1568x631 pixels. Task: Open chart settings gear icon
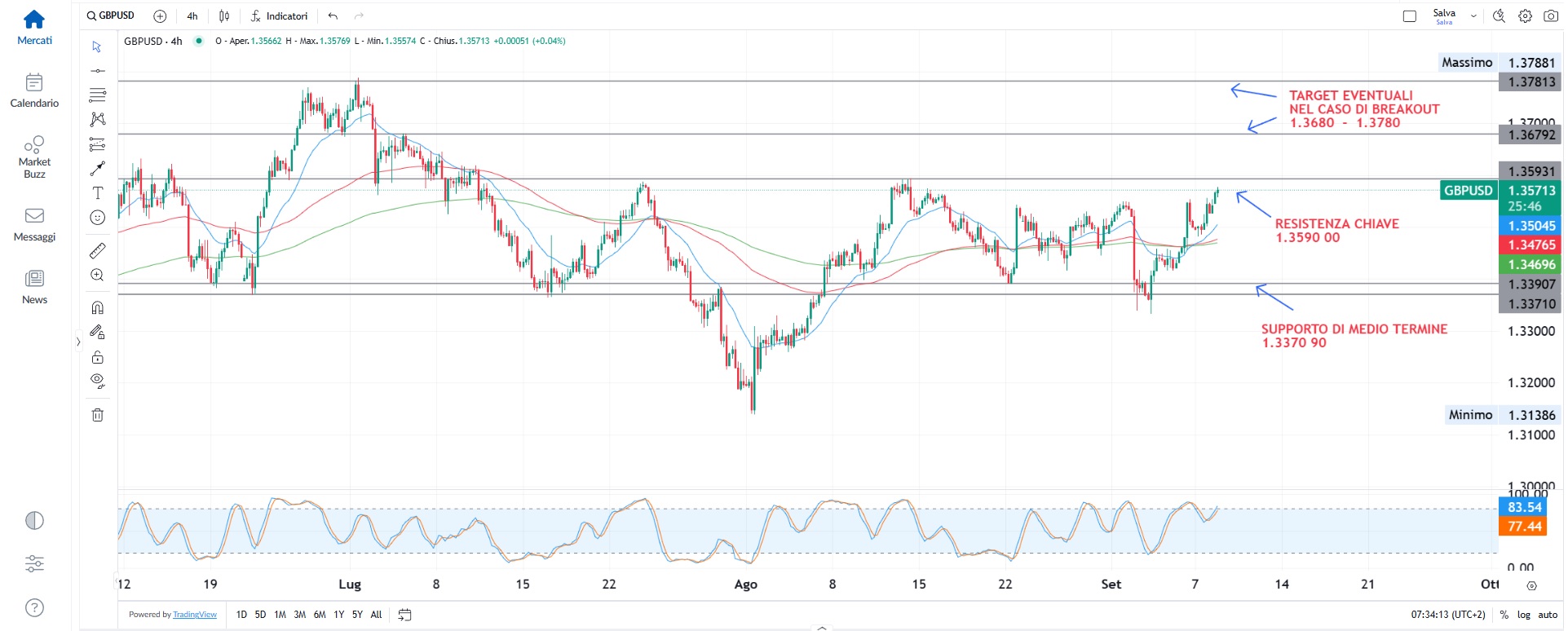(1525, 15)
